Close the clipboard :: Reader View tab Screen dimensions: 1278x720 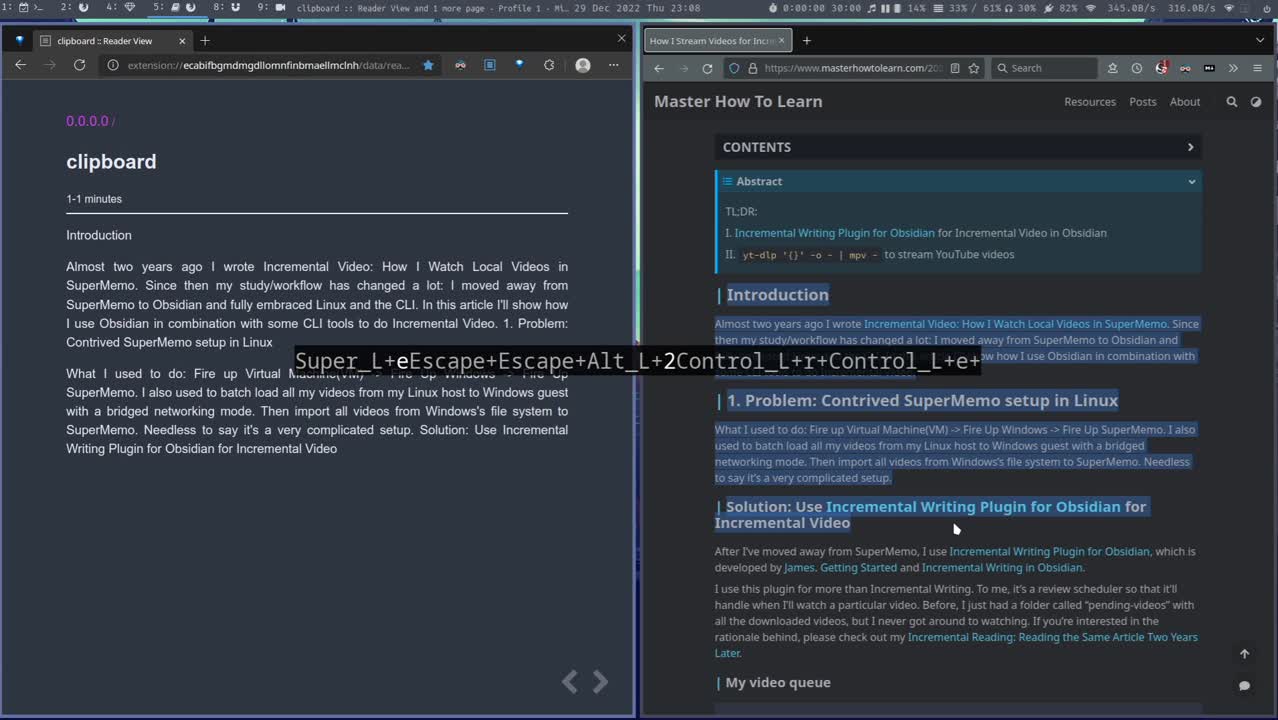(x=182, y=41)
